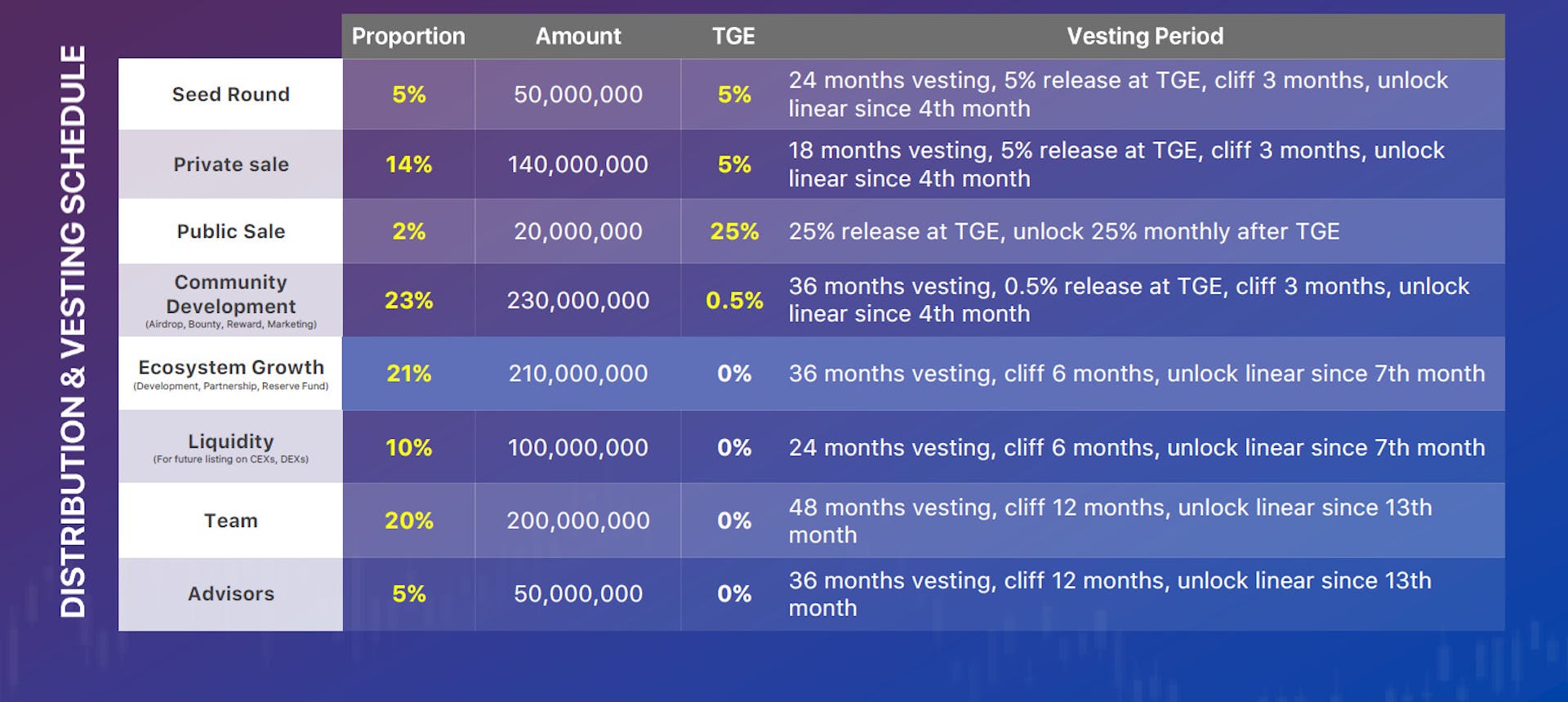Click the Private sale row label
1568x702 pixels.
[230, 164]
